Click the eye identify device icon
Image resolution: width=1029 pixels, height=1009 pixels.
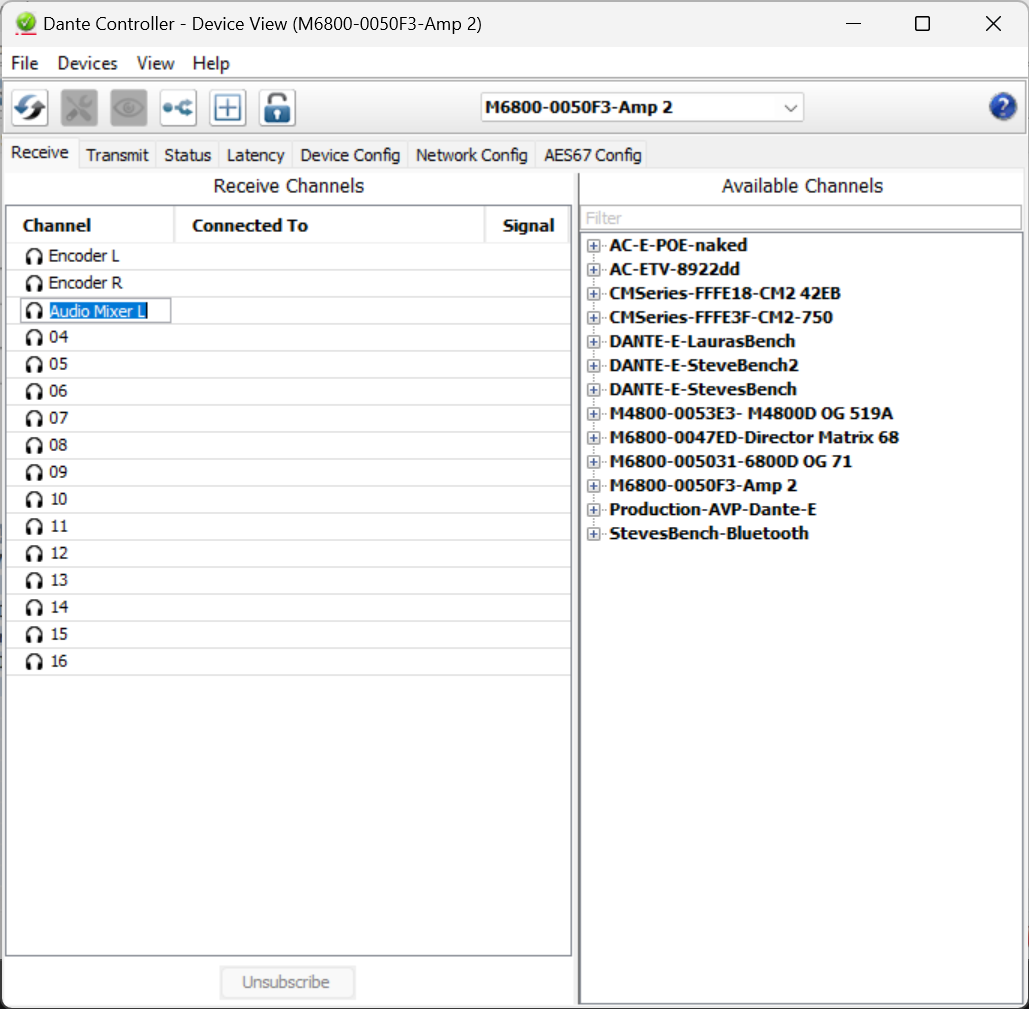point(129,108)
